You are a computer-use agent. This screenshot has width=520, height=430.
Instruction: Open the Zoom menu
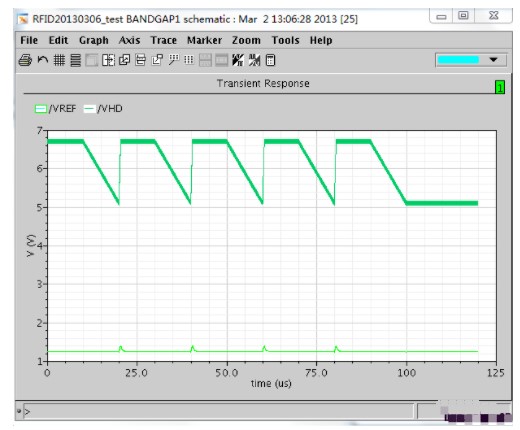246,40
